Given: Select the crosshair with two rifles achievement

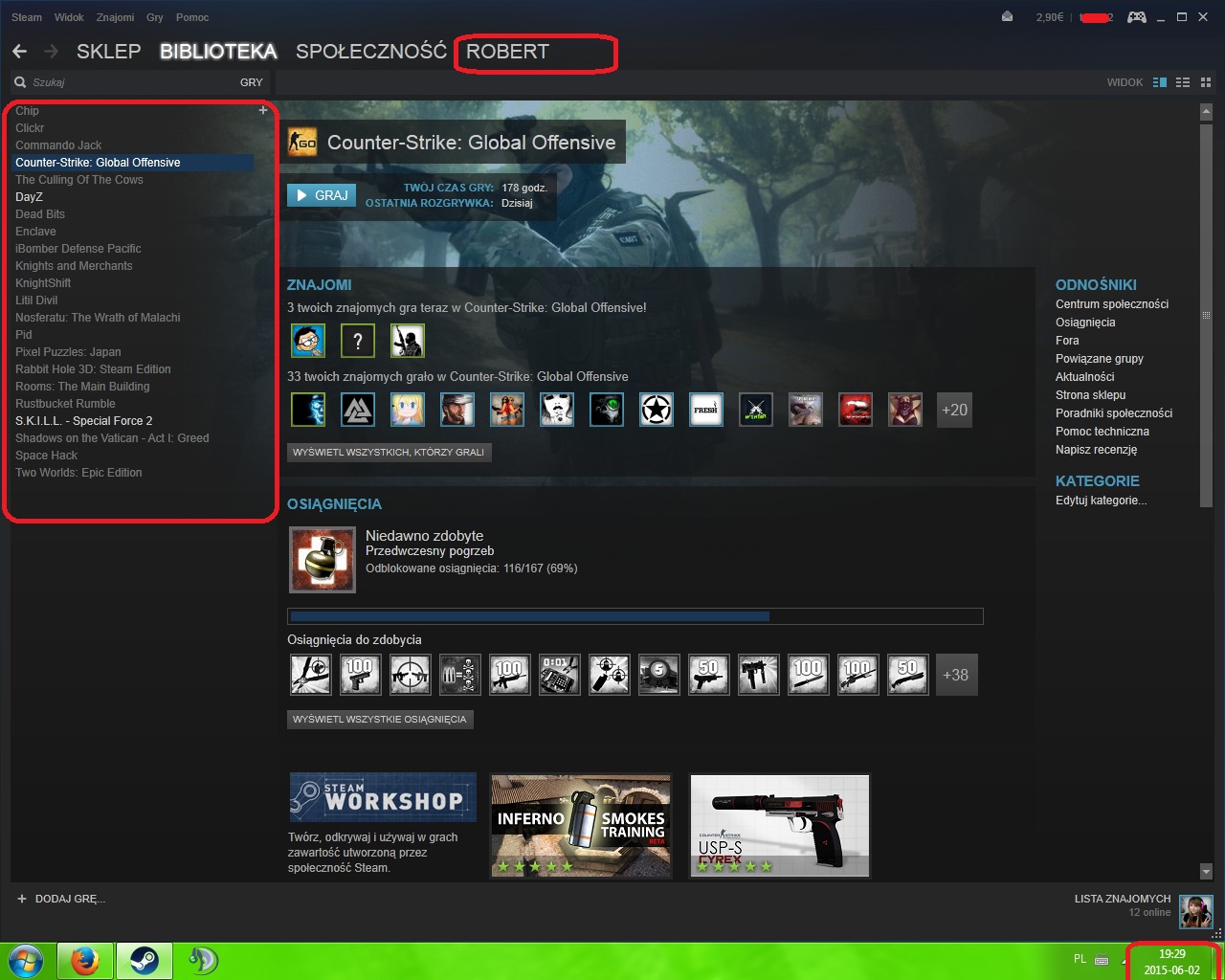Looking at the screenshot, I should [410, 675].
